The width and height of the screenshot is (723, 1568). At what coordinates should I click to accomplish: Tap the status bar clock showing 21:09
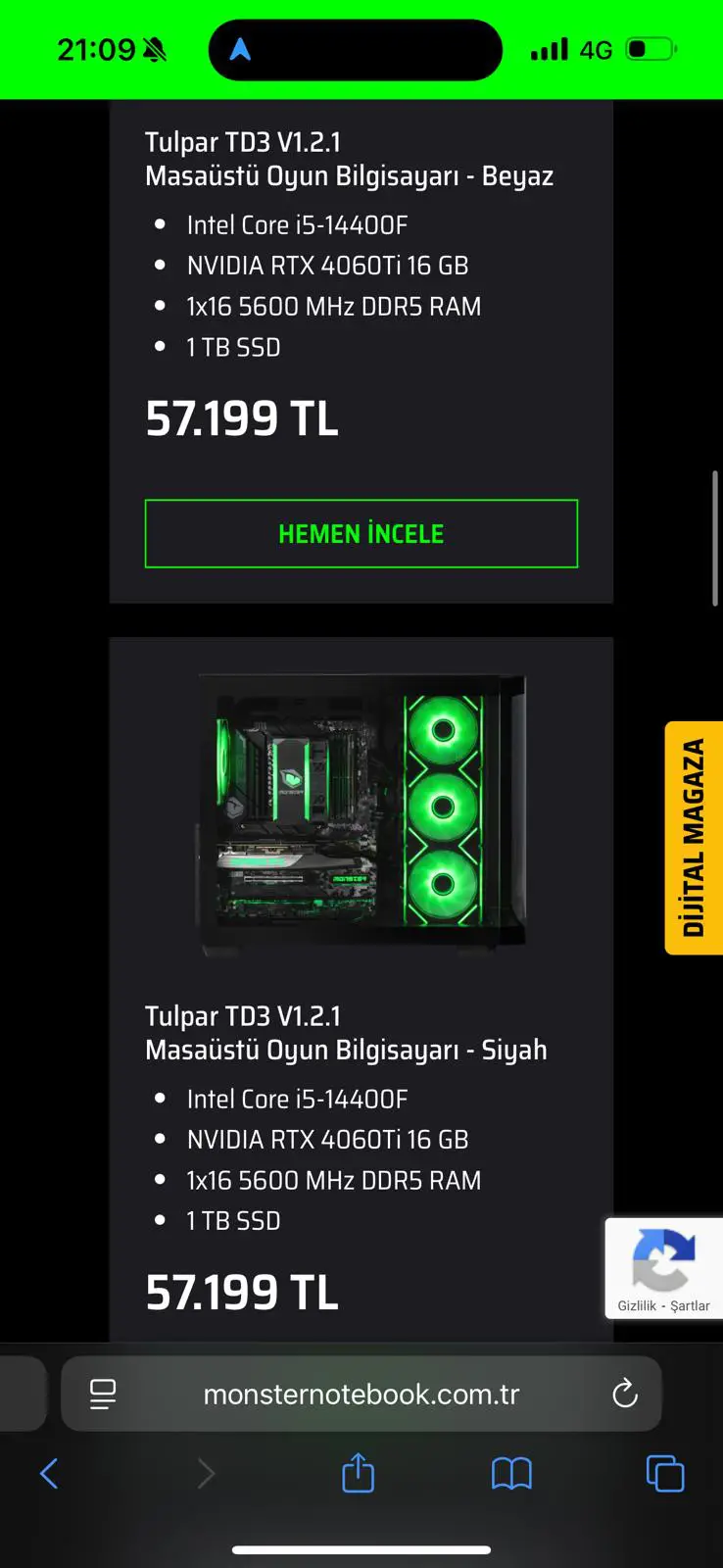point(96,49)
